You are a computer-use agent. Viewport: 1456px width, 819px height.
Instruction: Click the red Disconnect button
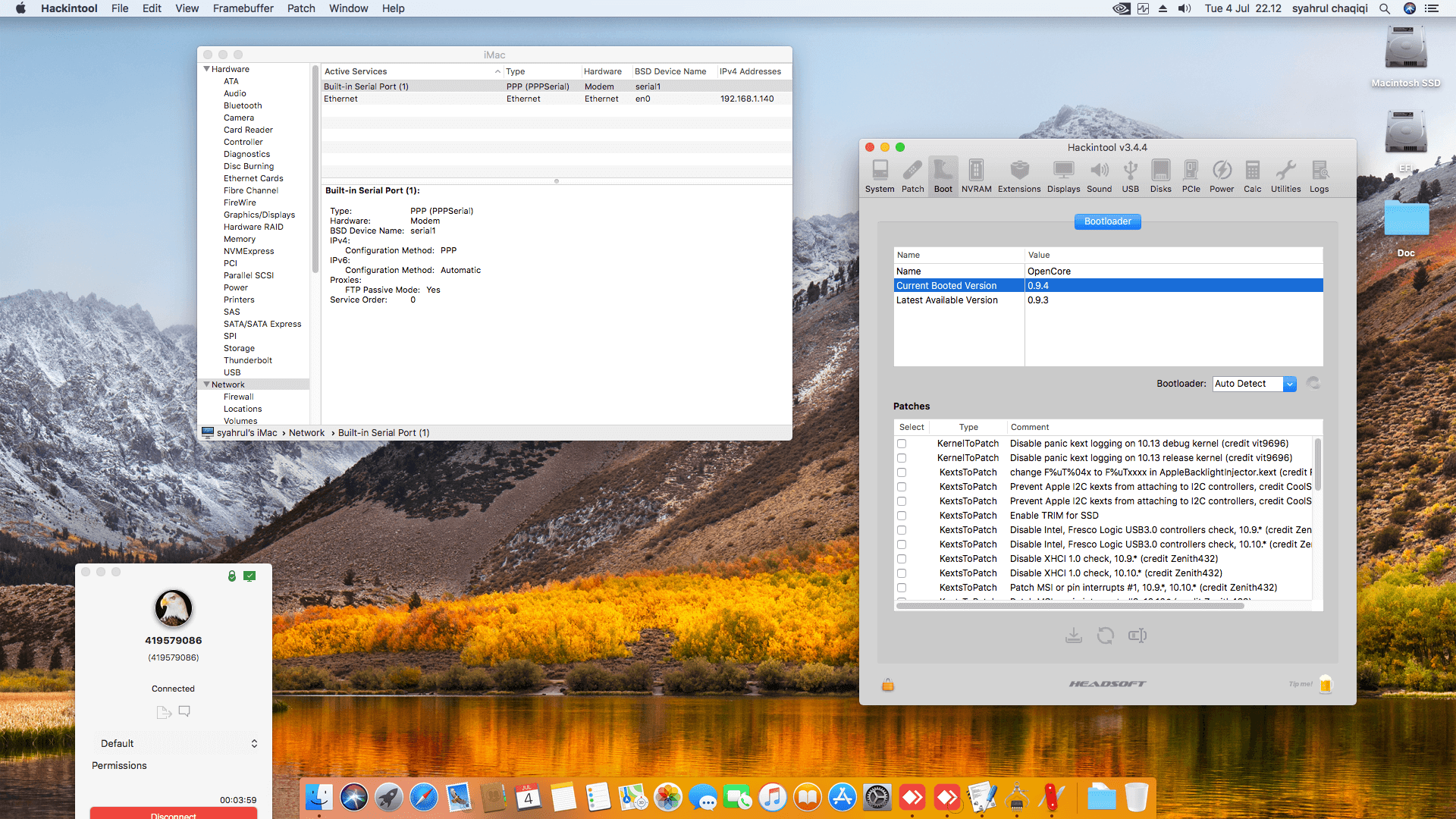pyautogui.click(x=174, y=814)
